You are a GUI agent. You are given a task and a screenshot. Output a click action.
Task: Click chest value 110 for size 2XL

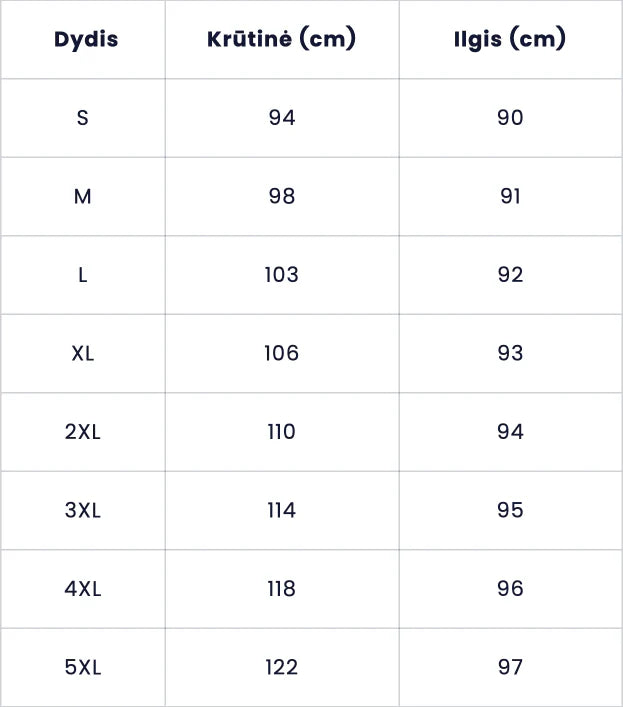pos(282,432)
